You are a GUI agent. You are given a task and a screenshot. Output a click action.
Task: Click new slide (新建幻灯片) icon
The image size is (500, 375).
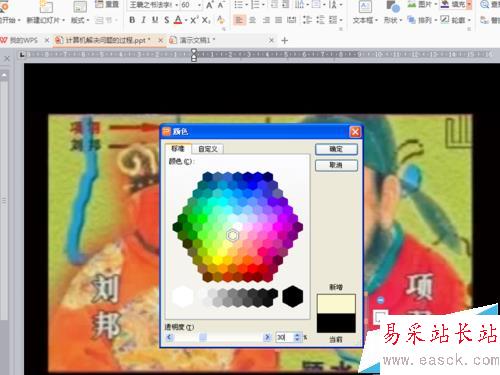[46, 7]
